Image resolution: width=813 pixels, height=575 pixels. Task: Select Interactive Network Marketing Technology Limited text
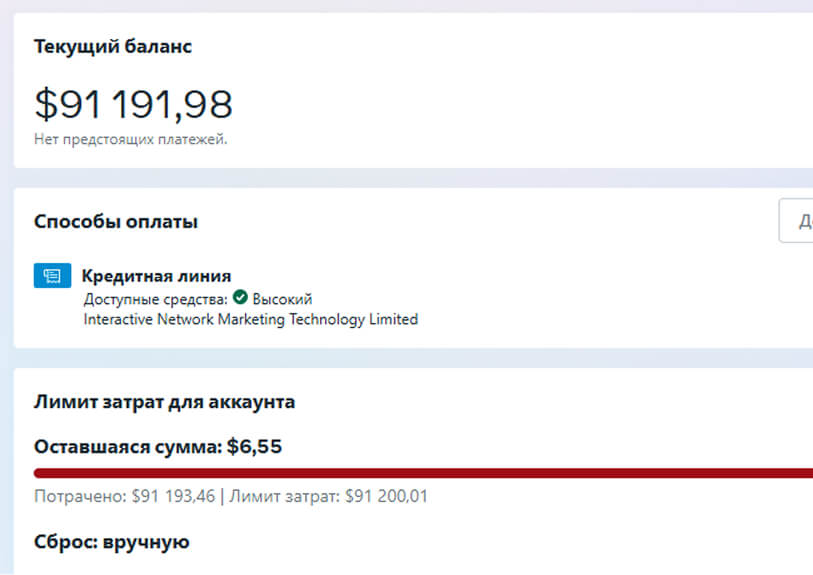click(x=250, y=320)
